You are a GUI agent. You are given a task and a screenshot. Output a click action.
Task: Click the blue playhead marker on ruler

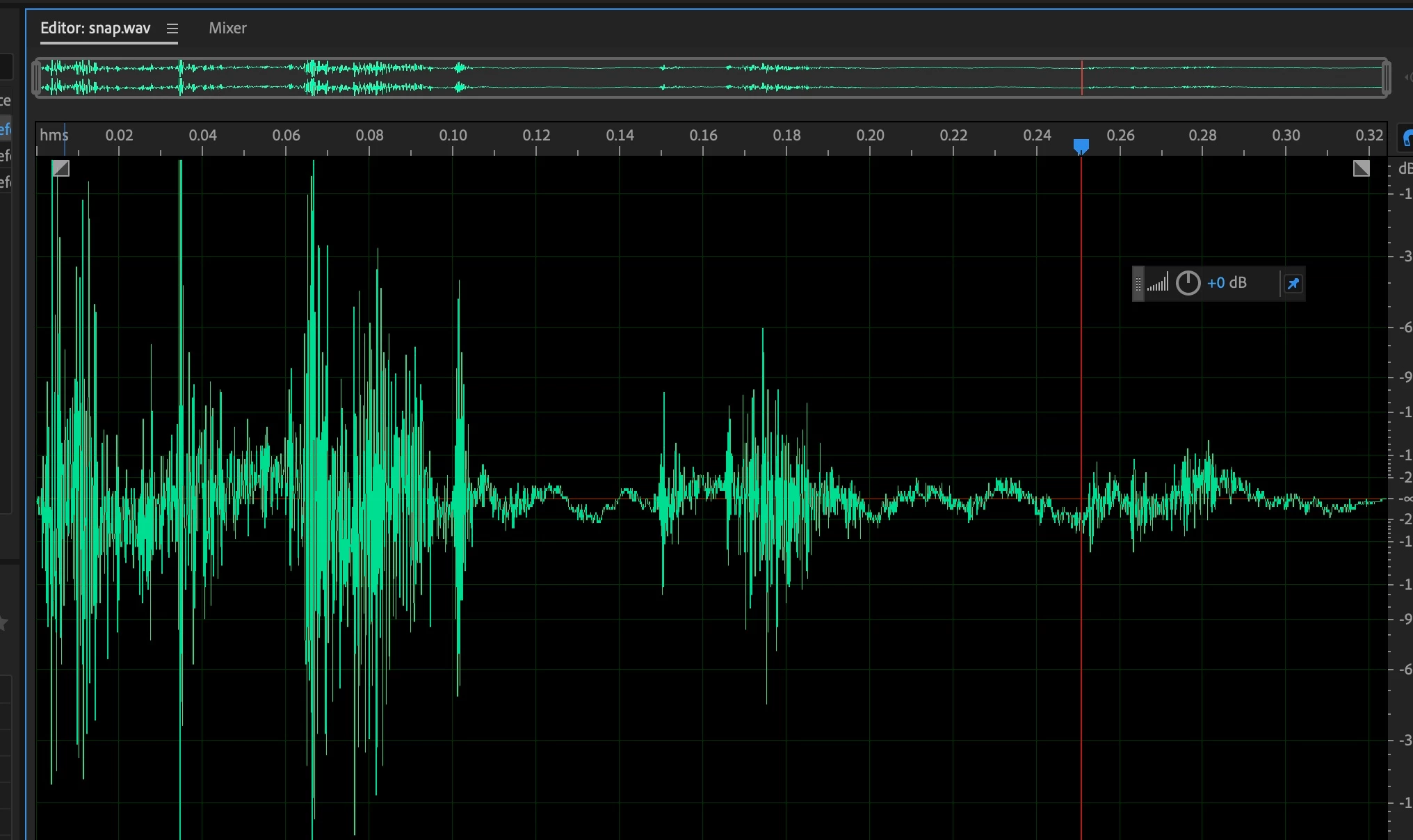(x=1081, y=146)
